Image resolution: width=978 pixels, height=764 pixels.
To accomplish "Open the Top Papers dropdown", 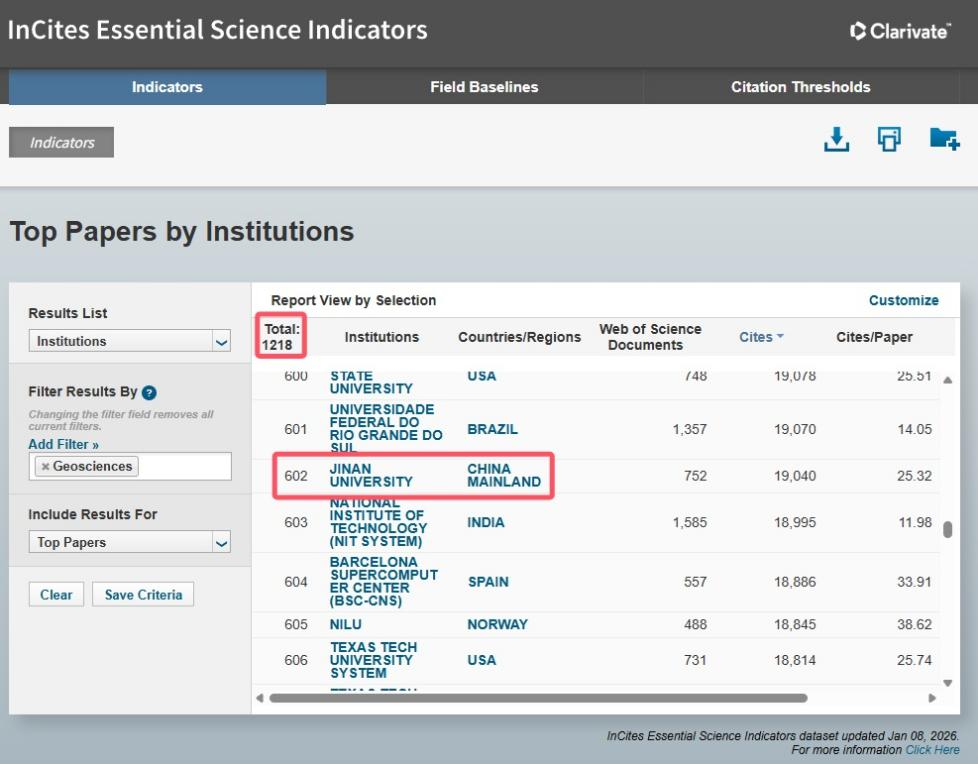I will (x=221, y=543).
